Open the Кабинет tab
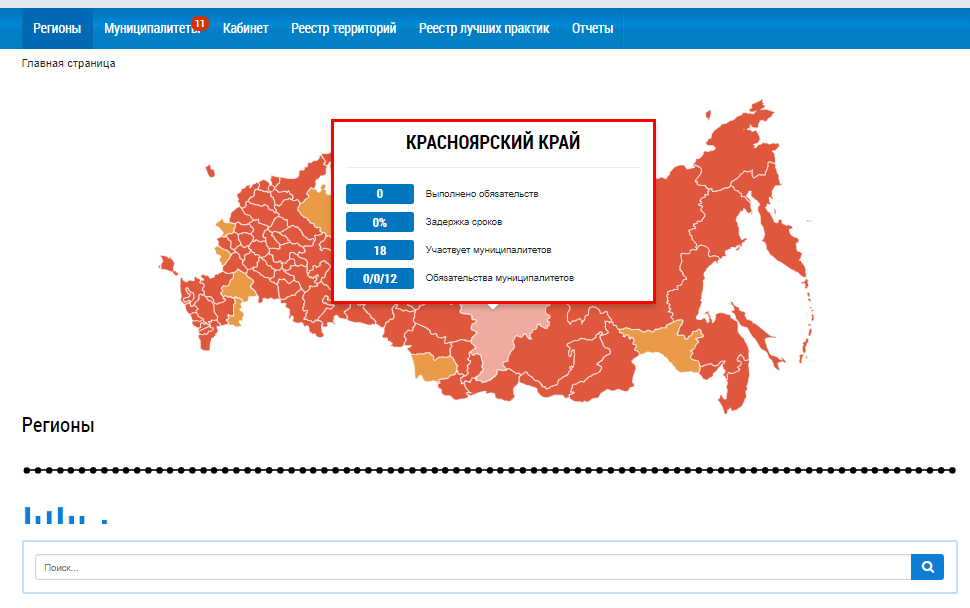970x608 pixels. (x=246, y=28)
